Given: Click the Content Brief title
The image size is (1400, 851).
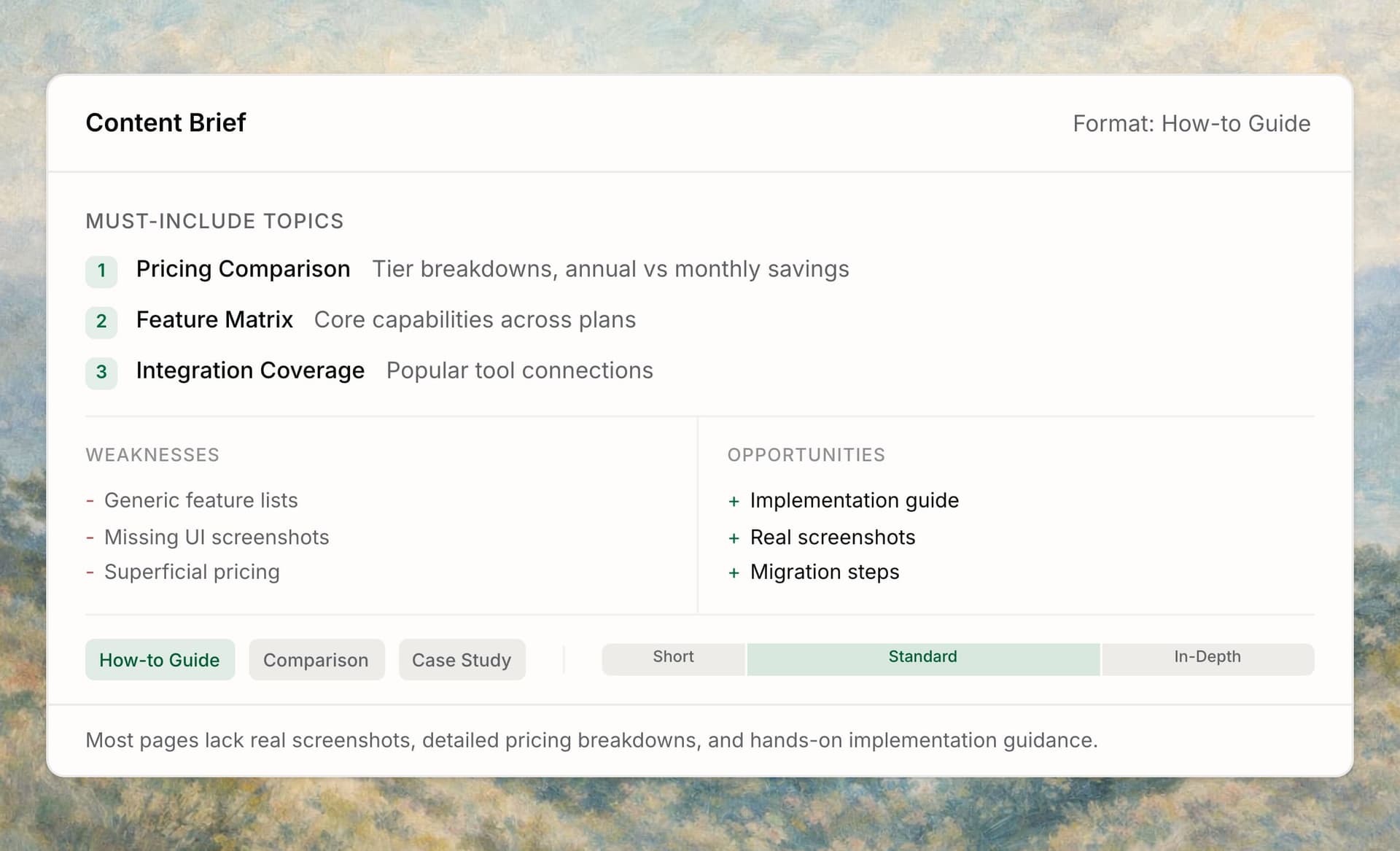Looking at the screenshot, I should [166, 123].
